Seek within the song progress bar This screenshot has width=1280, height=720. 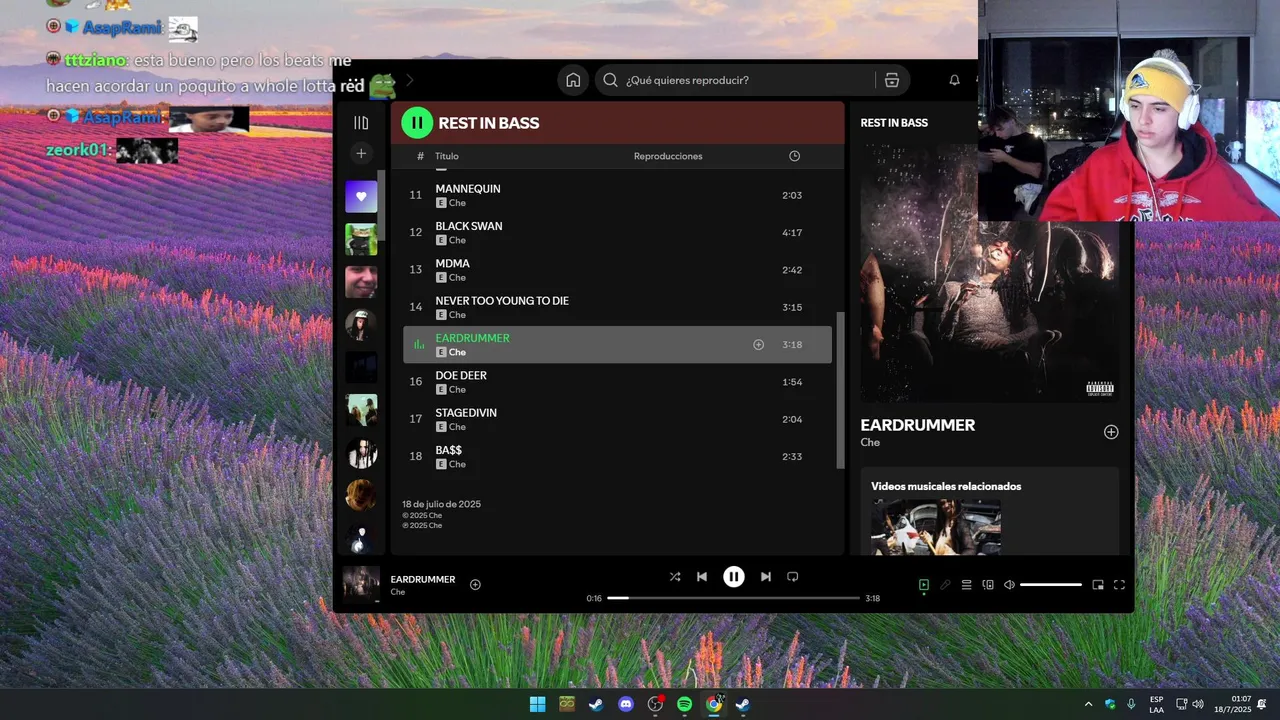pos(734,598)
